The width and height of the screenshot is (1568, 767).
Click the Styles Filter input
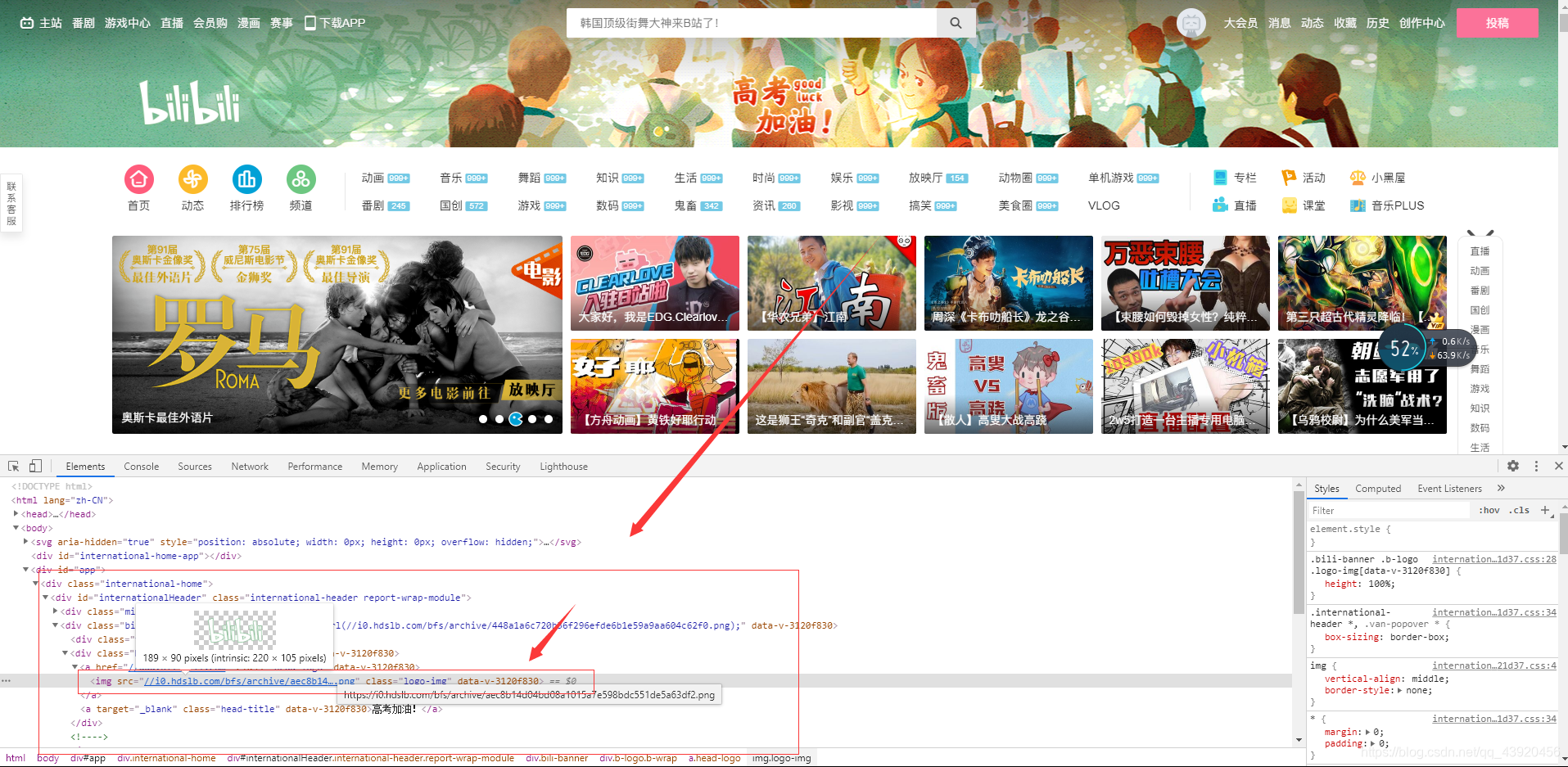pyautogui.click(x=1390, y=510)
